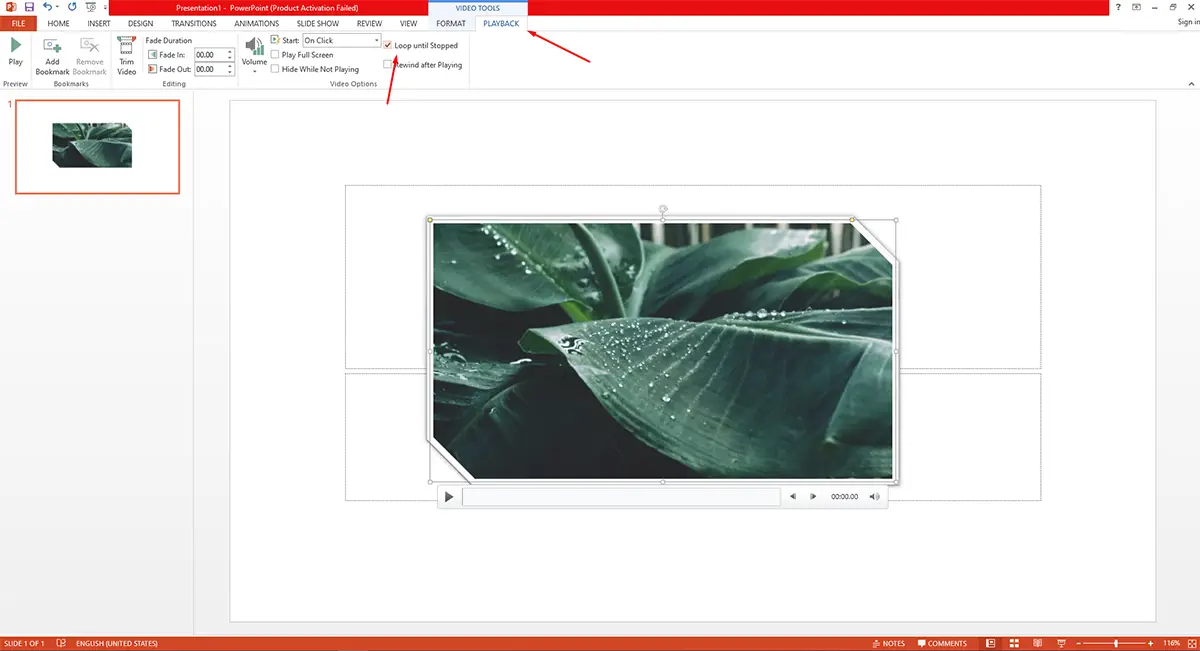Viewport: 1200px width, 651px height.
Task: Open PowerPoint Help question mark
Action: tap(1118, 7)
